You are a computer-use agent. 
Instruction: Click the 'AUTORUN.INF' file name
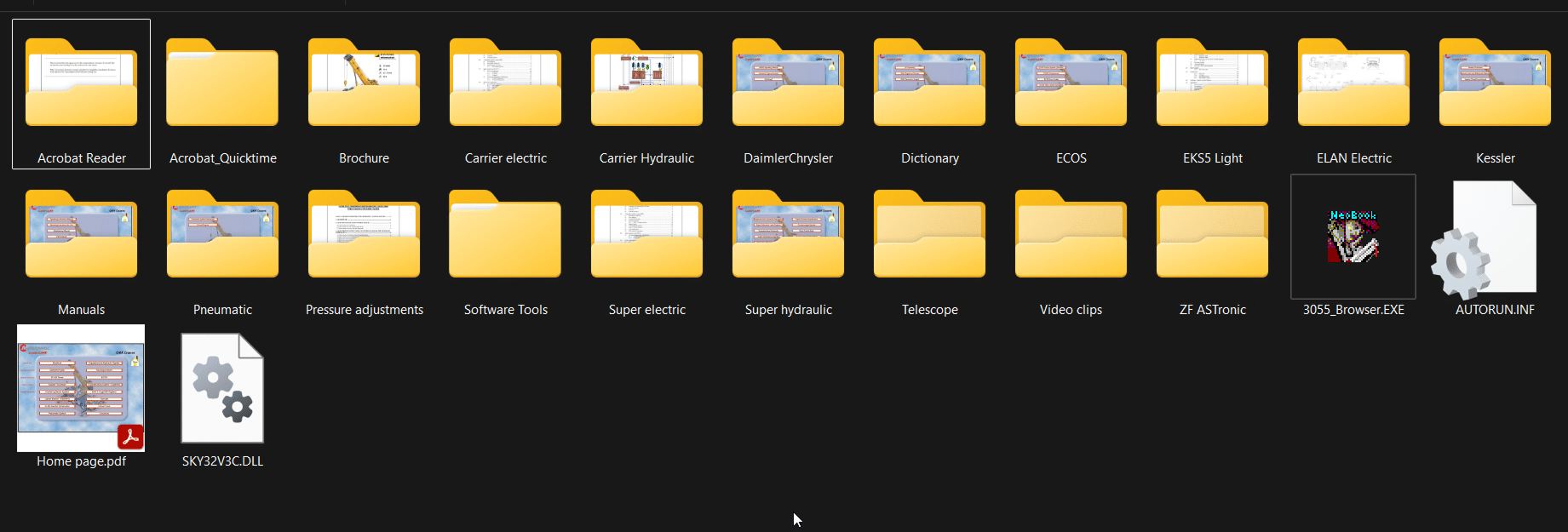[x=1495, y=310]
